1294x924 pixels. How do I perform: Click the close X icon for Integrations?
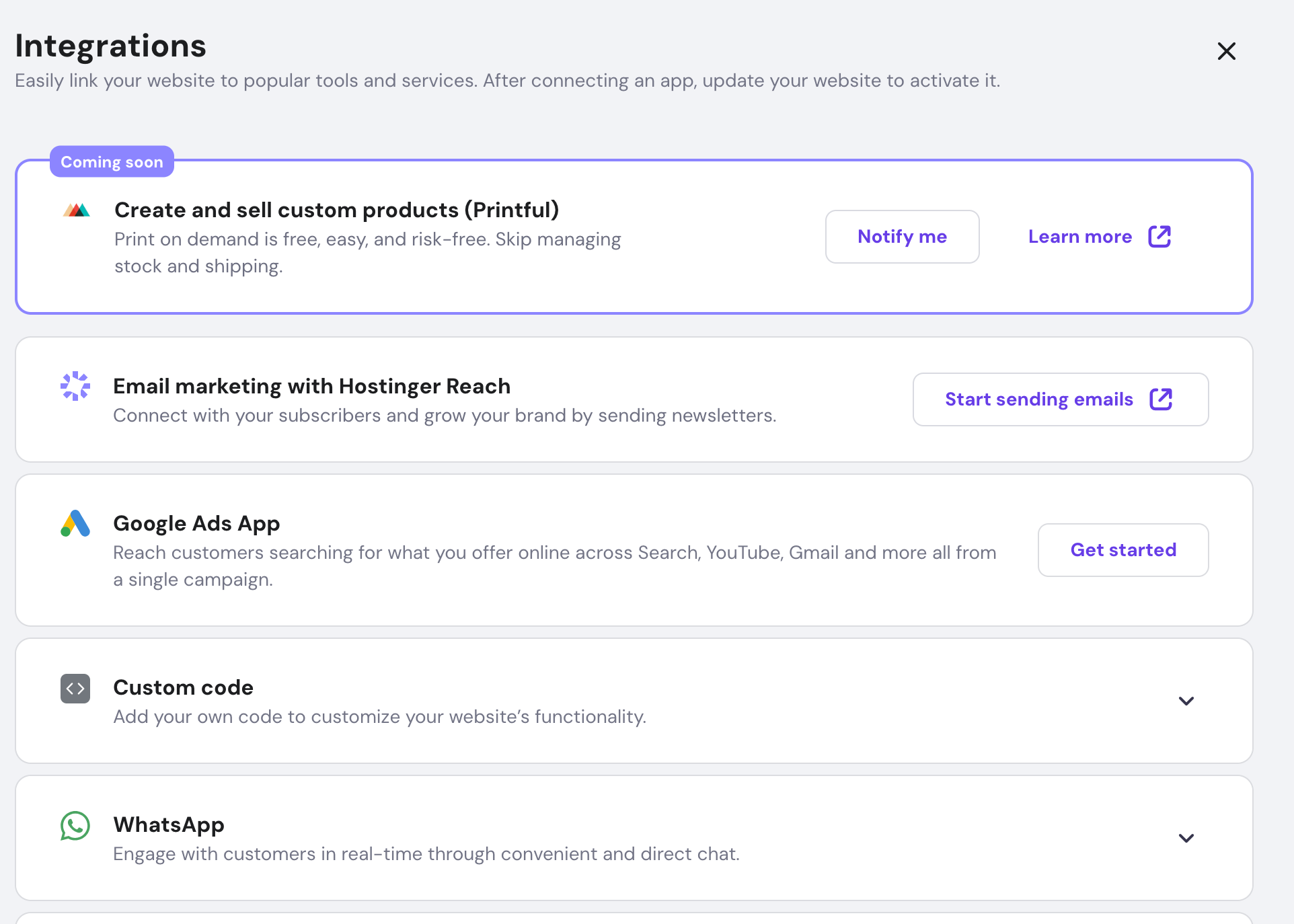[1227, 50]
